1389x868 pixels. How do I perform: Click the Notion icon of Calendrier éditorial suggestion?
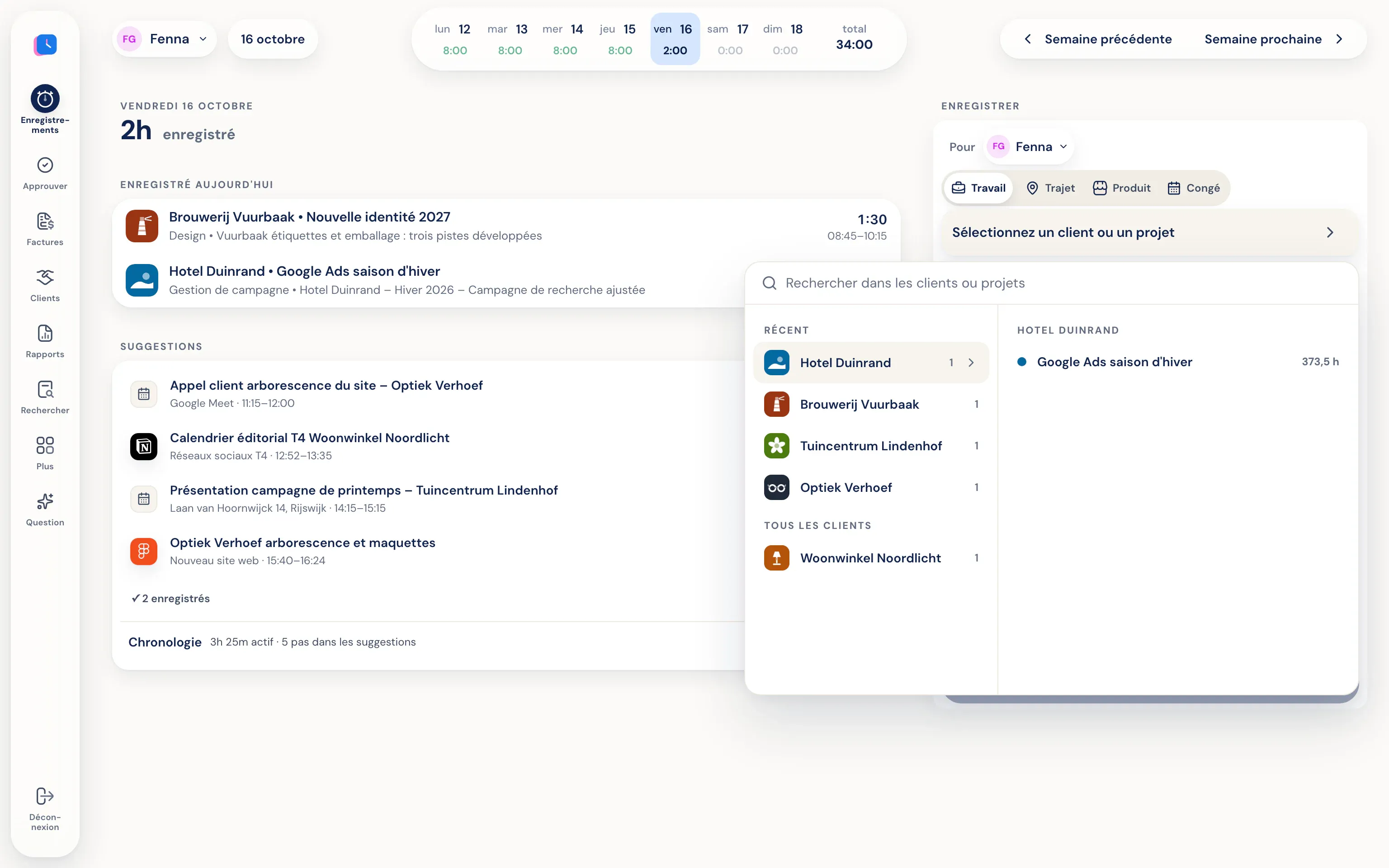(143, 446)
